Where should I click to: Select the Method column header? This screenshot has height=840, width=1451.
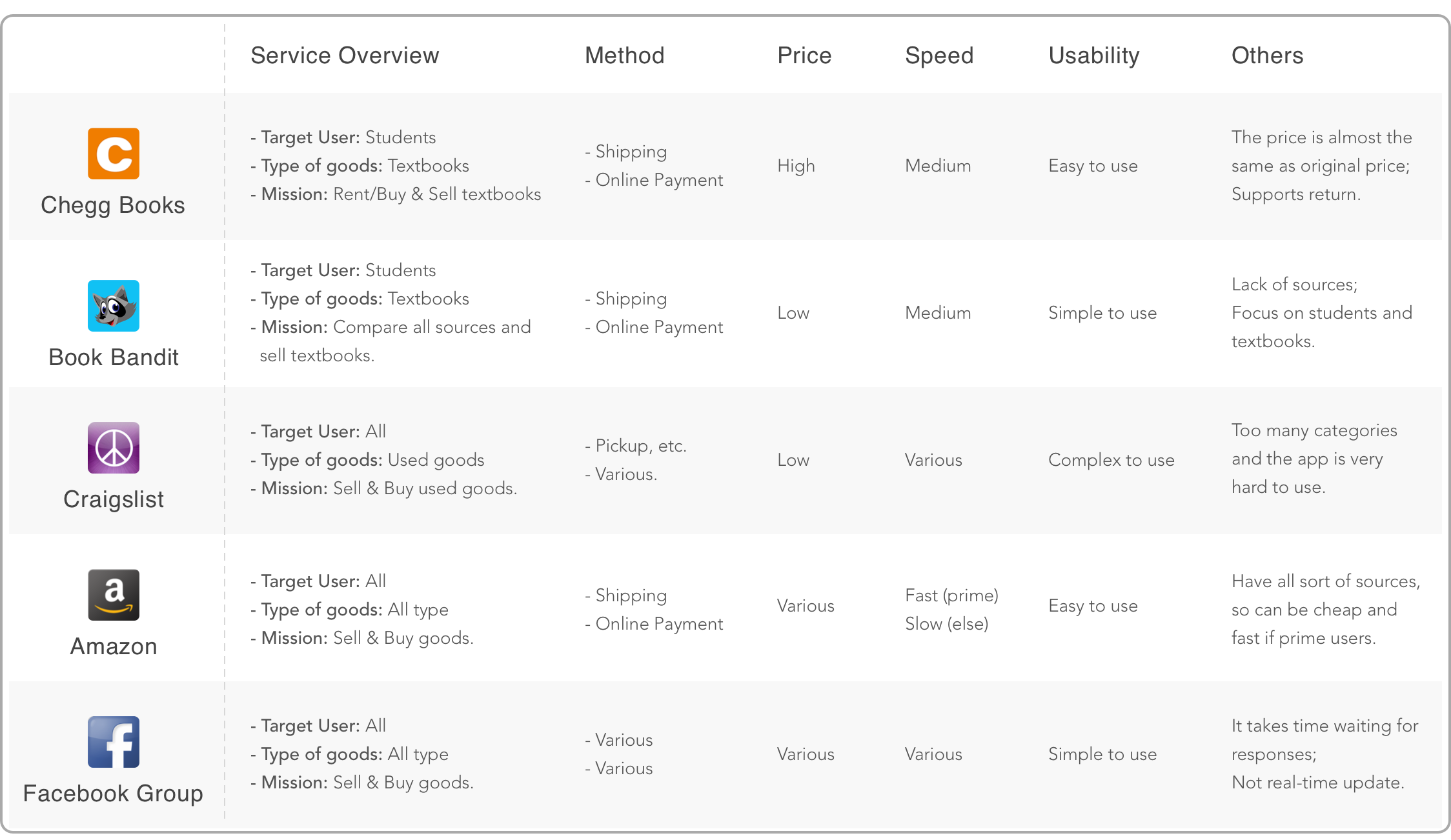click(x=624, y=55)
